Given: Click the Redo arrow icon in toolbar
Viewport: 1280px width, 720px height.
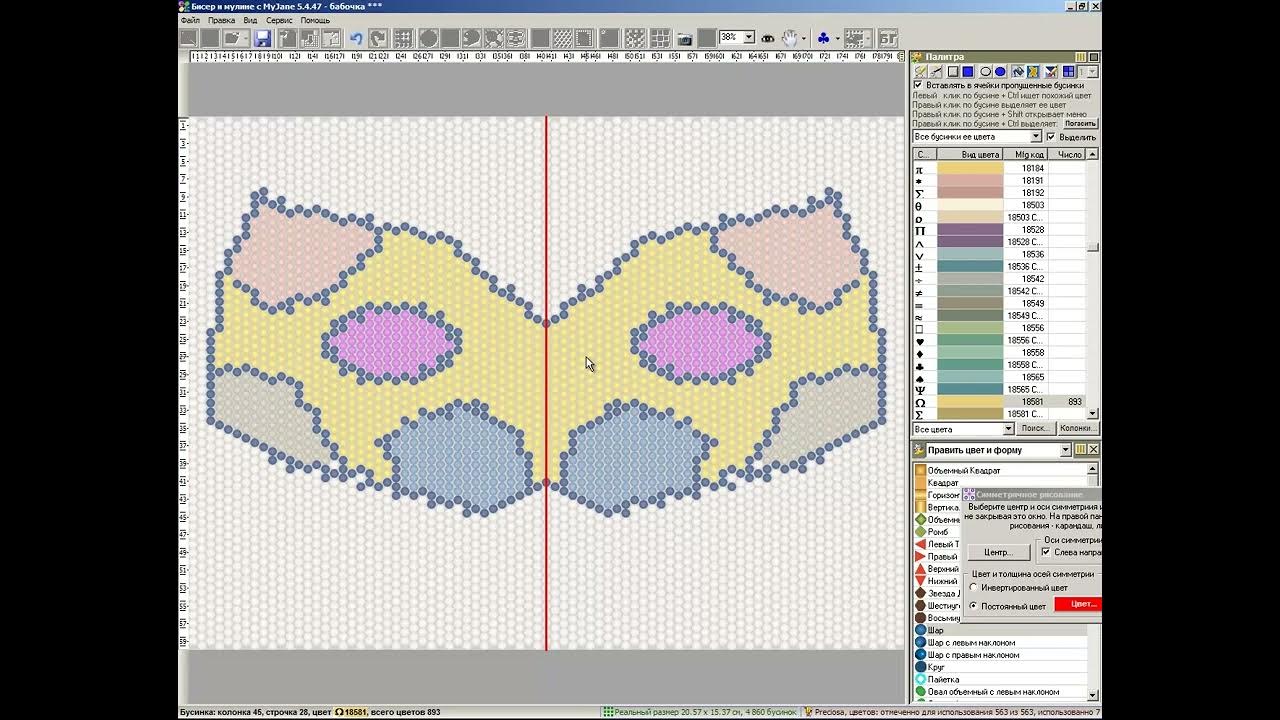Looking at the screenshot, I should (378, 39).
